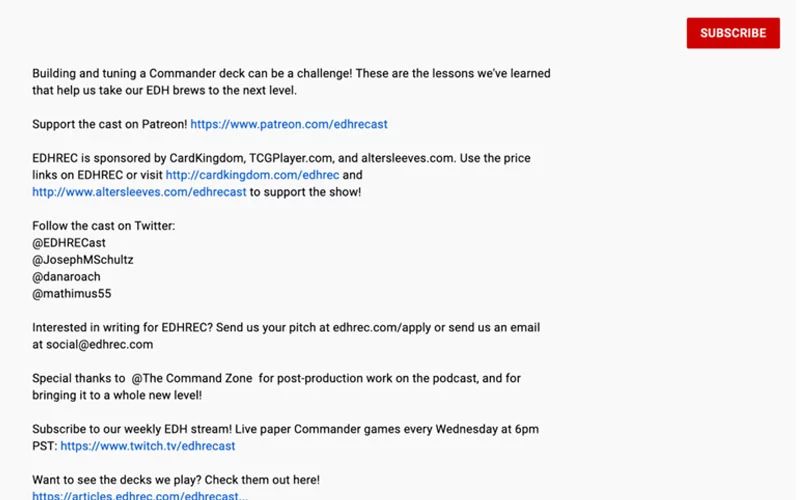Viewport: 800px width, 500px height.
Task: Click the @danaroach Twitter handle
Action: 66,277
